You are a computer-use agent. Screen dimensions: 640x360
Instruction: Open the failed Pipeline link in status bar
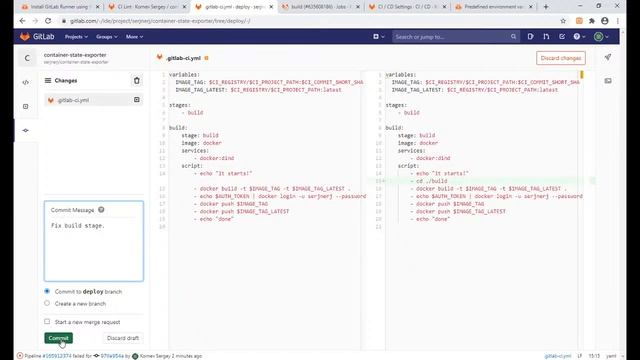click(x=57, y=356)
